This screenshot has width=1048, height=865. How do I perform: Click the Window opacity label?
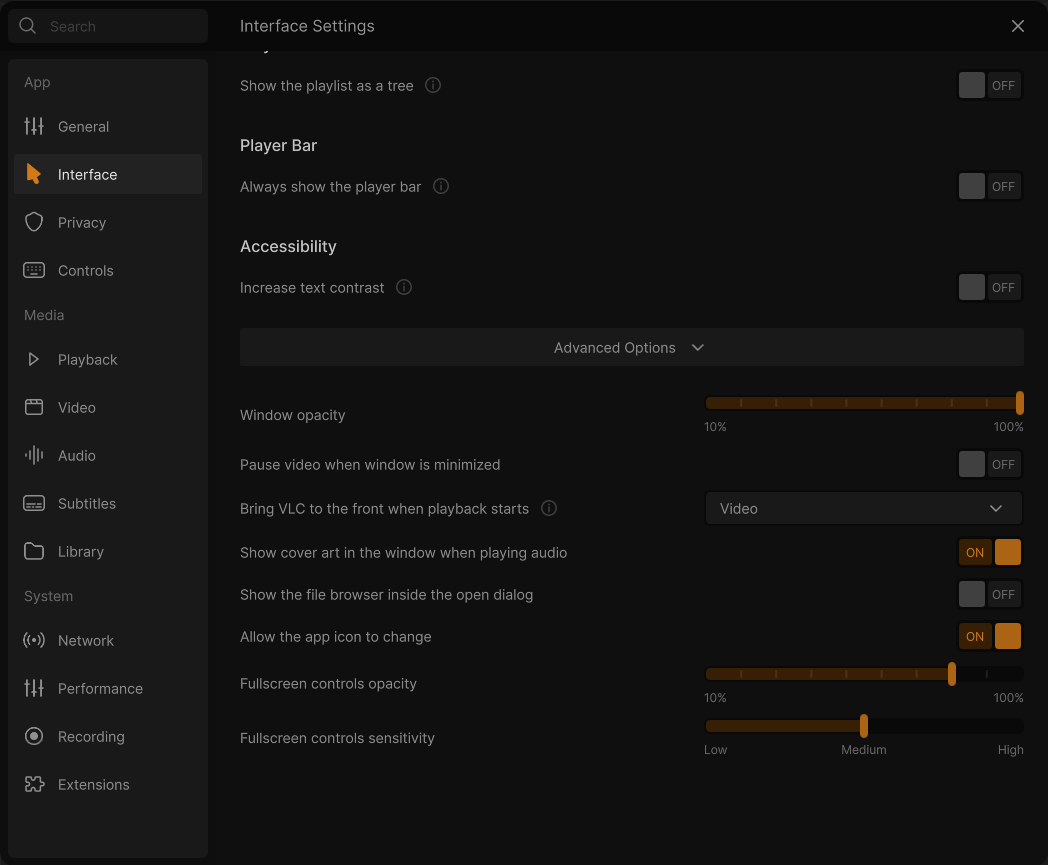point(293,414)
